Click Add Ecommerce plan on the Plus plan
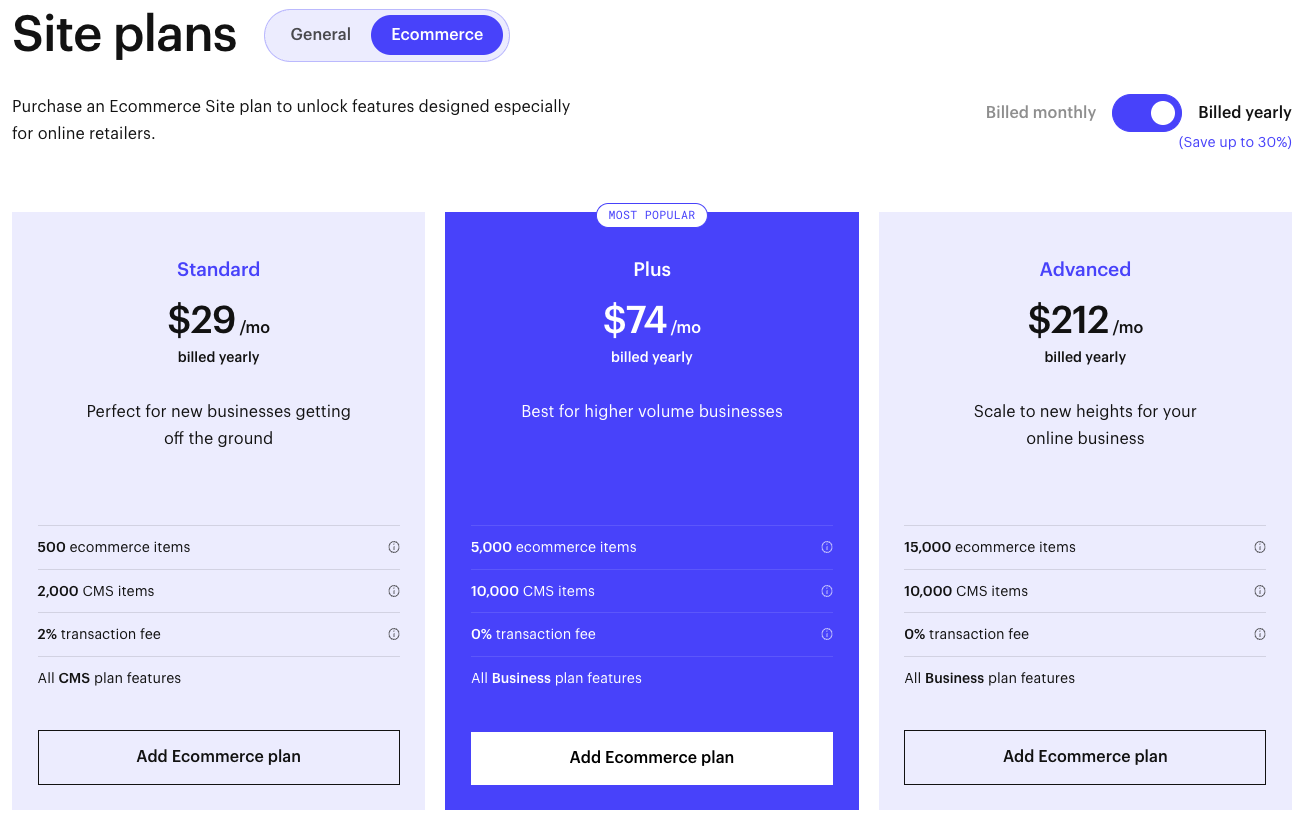The height and width of the screenshot is (838, 1307). tap(651, 758)
